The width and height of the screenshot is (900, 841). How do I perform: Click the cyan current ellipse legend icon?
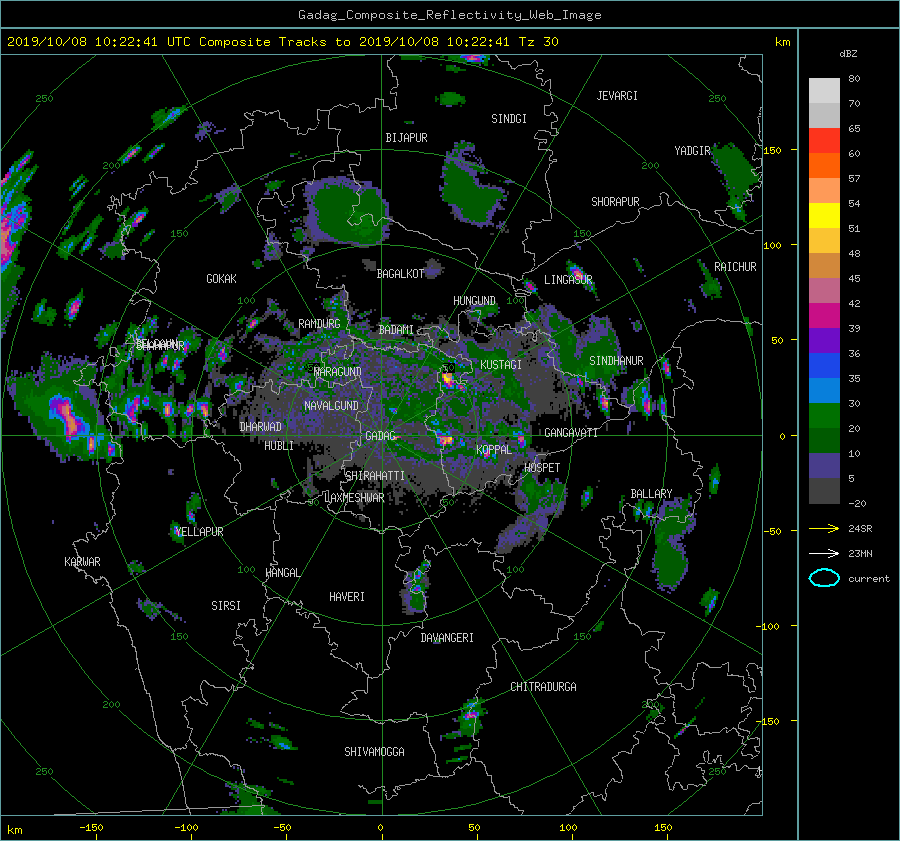click(x=824, y=578)
